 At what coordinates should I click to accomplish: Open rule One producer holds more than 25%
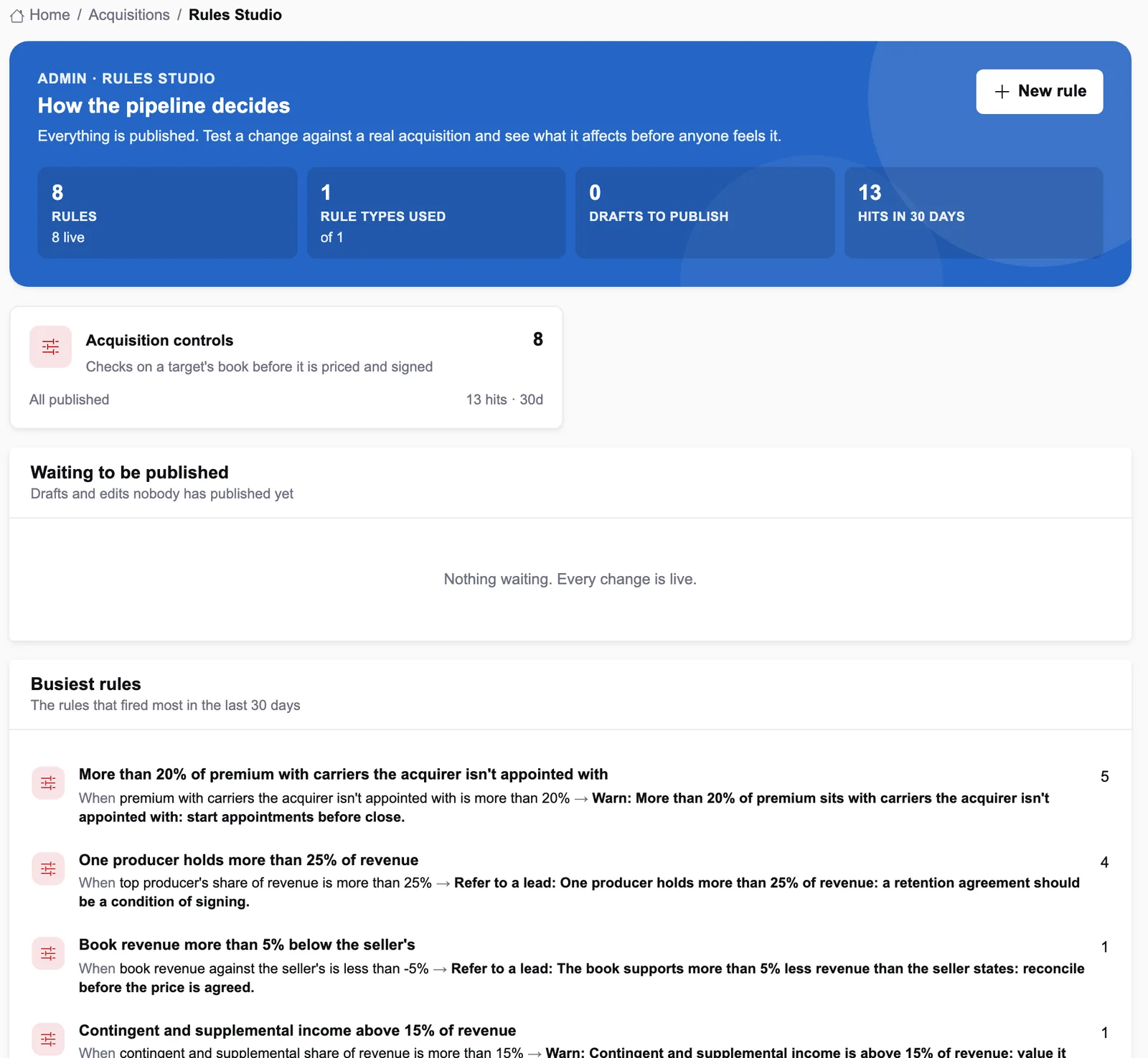[x=248, y=860]
